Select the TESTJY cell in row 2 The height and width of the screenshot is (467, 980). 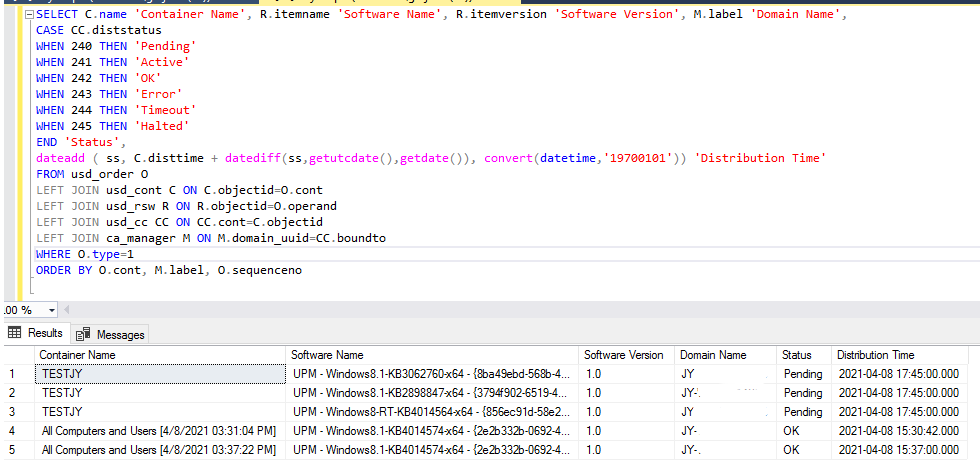click(62, 393)
